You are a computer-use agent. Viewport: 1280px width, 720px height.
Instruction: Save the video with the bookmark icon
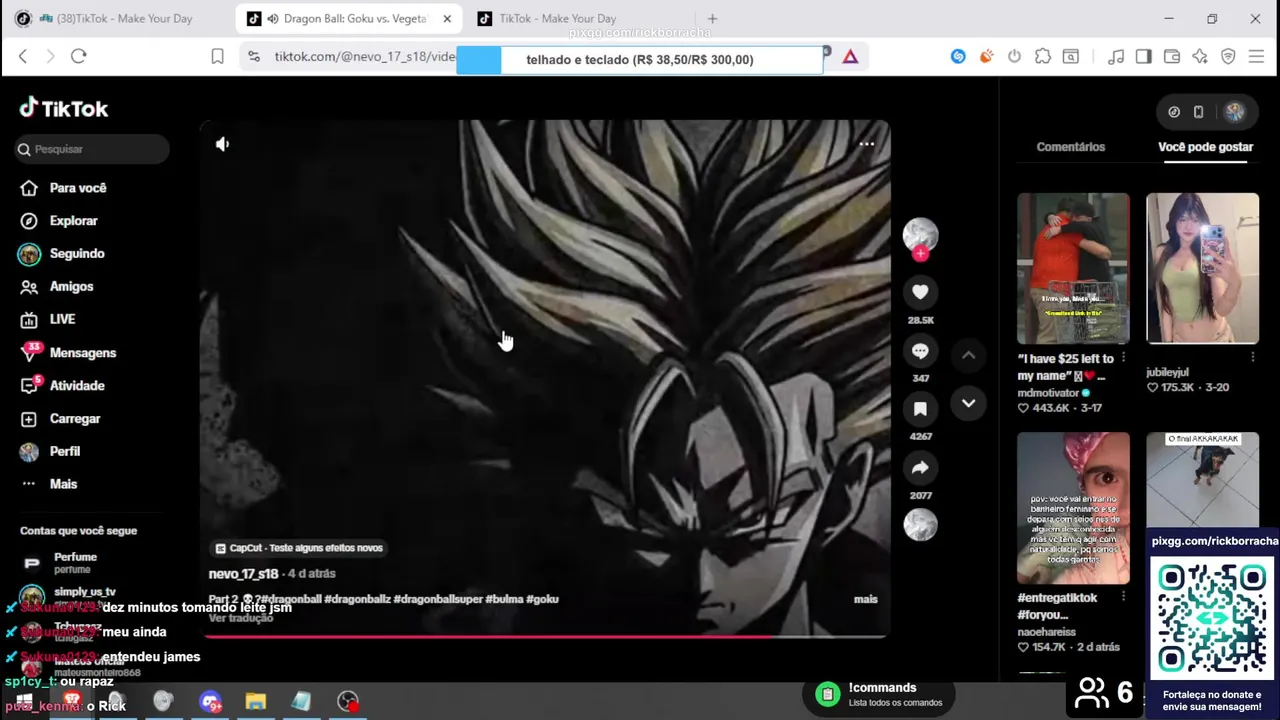920,409
